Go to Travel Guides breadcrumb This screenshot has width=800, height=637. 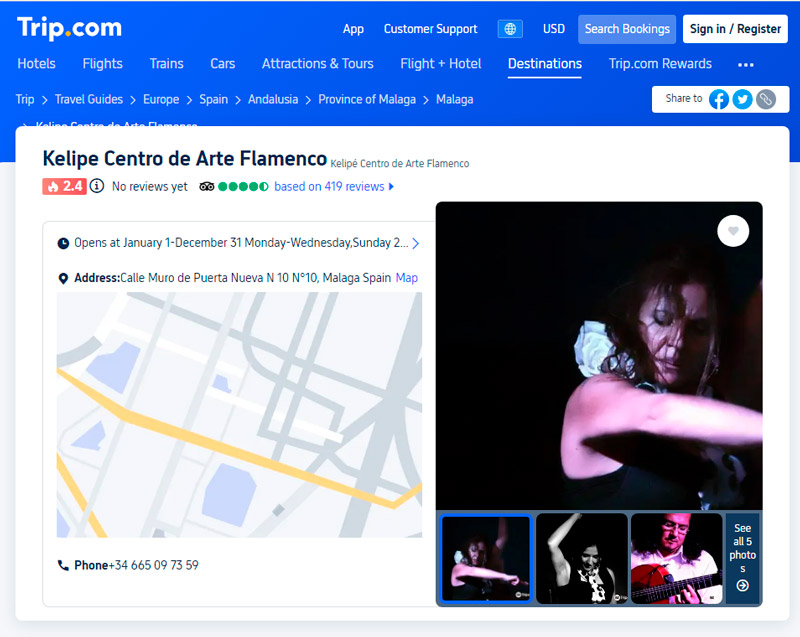(x=89, y=99)
